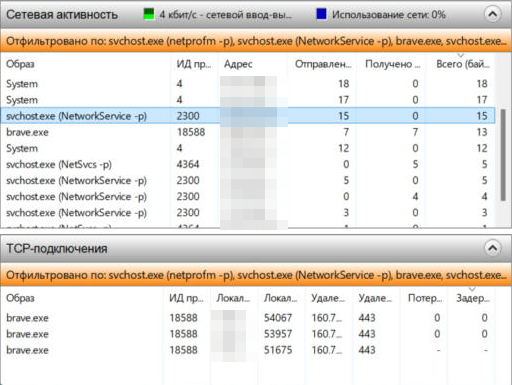Sort network activity by Образ column
The image size is (512, 385).
point(20,64)
